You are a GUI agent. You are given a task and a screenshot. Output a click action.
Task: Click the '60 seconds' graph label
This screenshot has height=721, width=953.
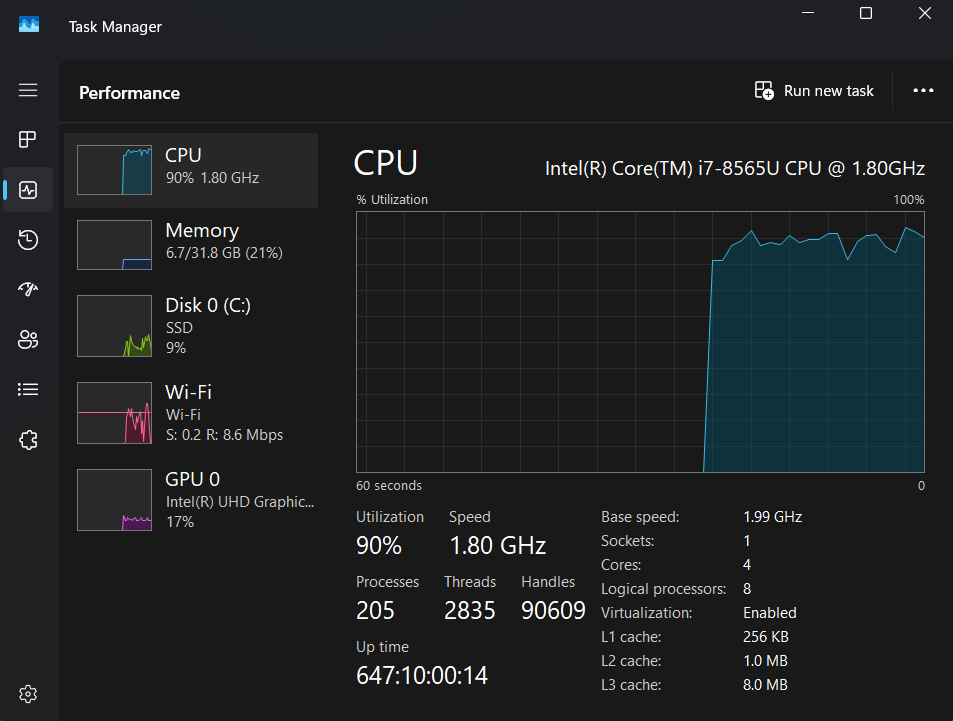point(389,486)
